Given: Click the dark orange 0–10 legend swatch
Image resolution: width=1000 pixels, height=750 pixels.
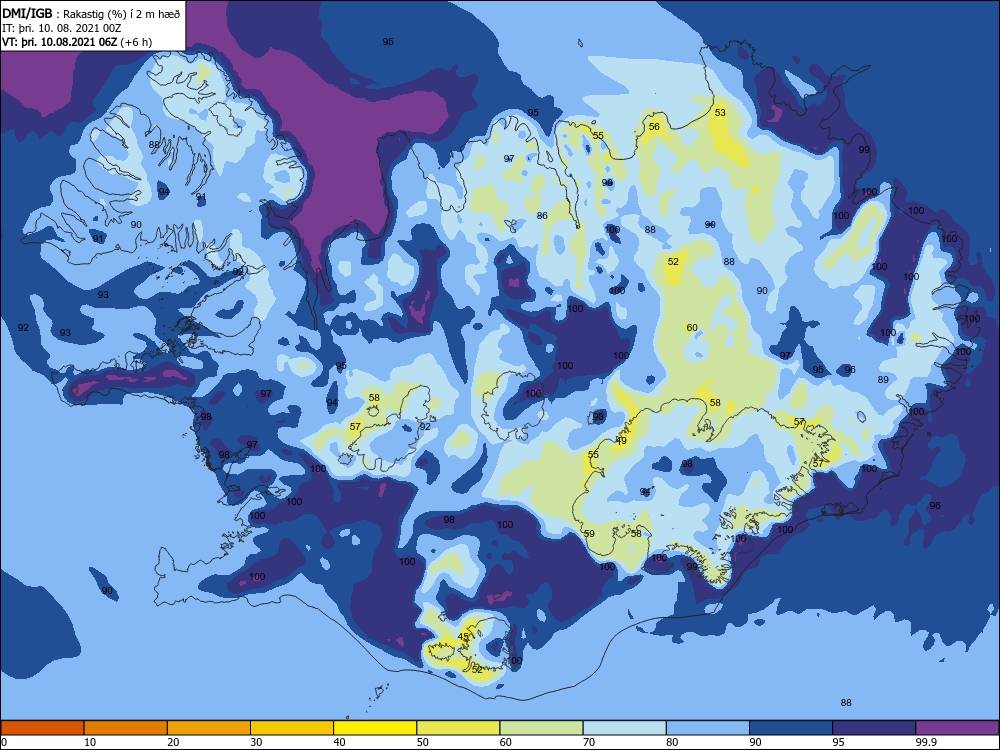Looking at the screenshot, I should pyautogui.click(x=42, y=728).
